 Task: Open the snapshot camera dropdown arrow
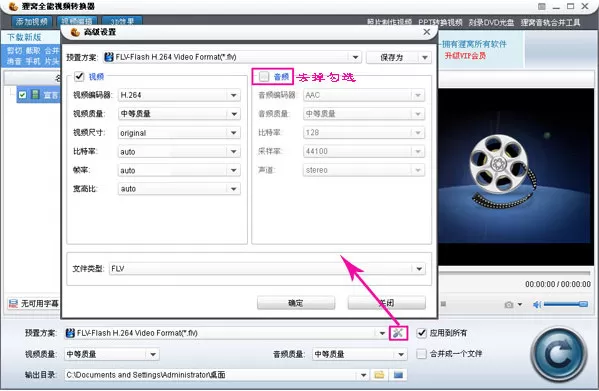(x=520, y=304)
